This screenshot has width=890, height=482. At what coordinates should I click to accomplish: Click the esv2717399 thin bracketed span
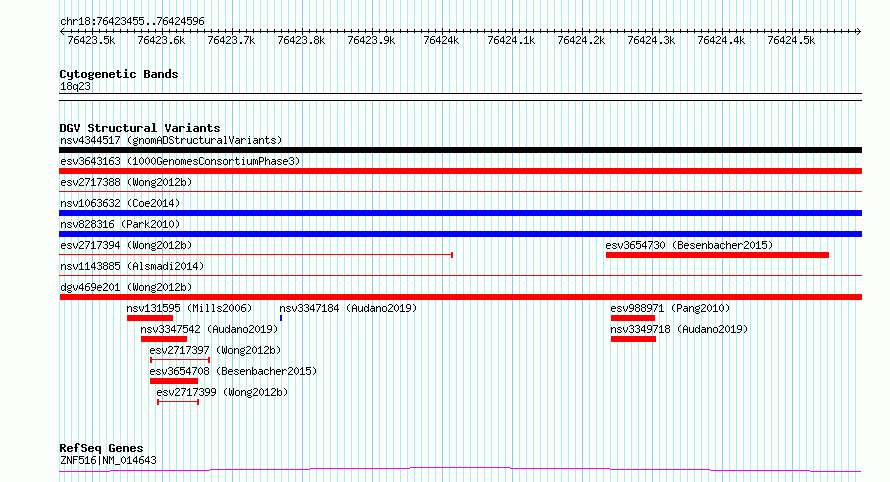click(x=178, y=402)
